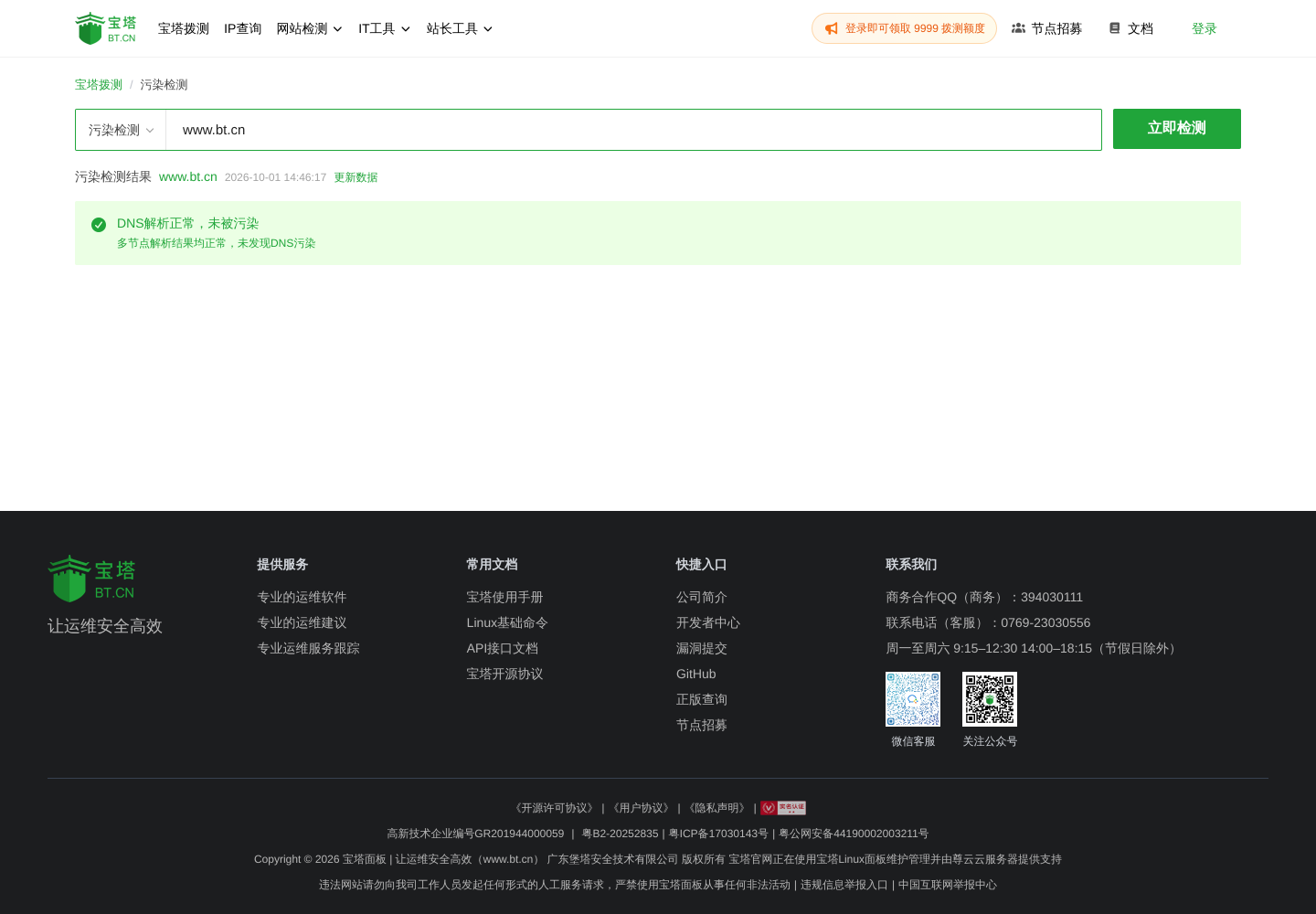This screenshot has height=914, width=1316.
Task: Expand the 网站检测 menu
Action: [310, 28]
